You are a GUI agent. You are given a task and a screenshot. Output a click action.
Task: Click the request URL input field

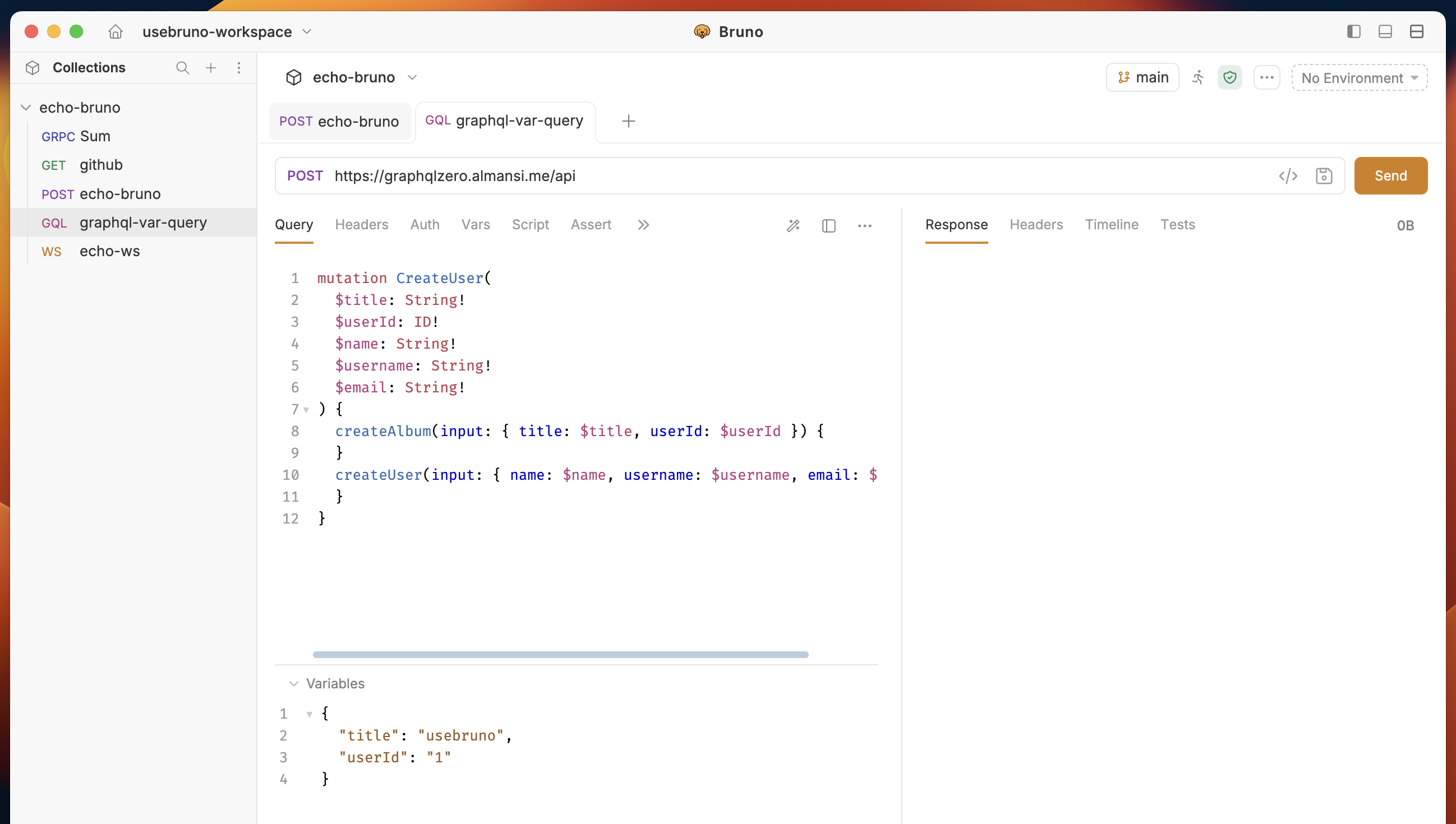798,176
